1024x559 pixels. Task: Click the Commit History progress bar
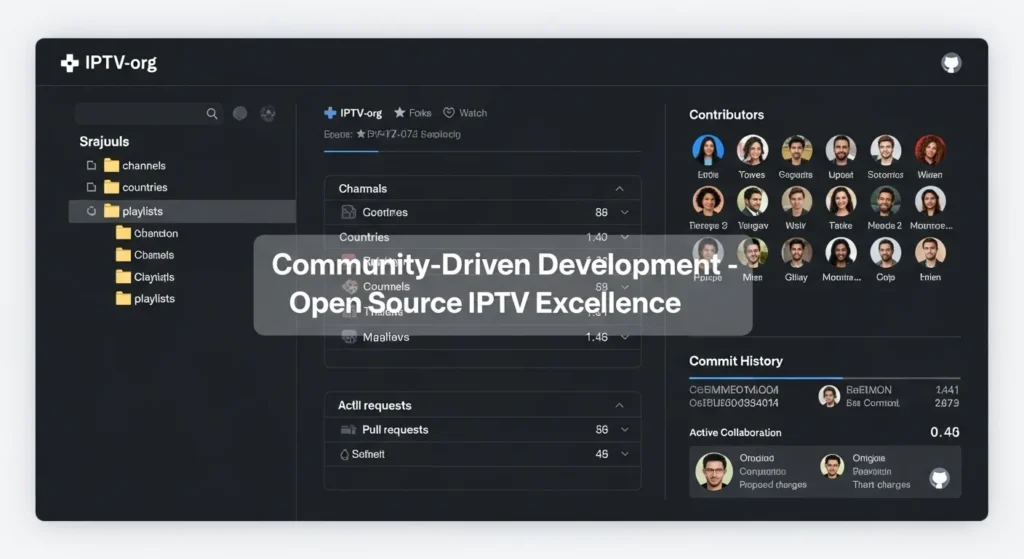(825, 377)
